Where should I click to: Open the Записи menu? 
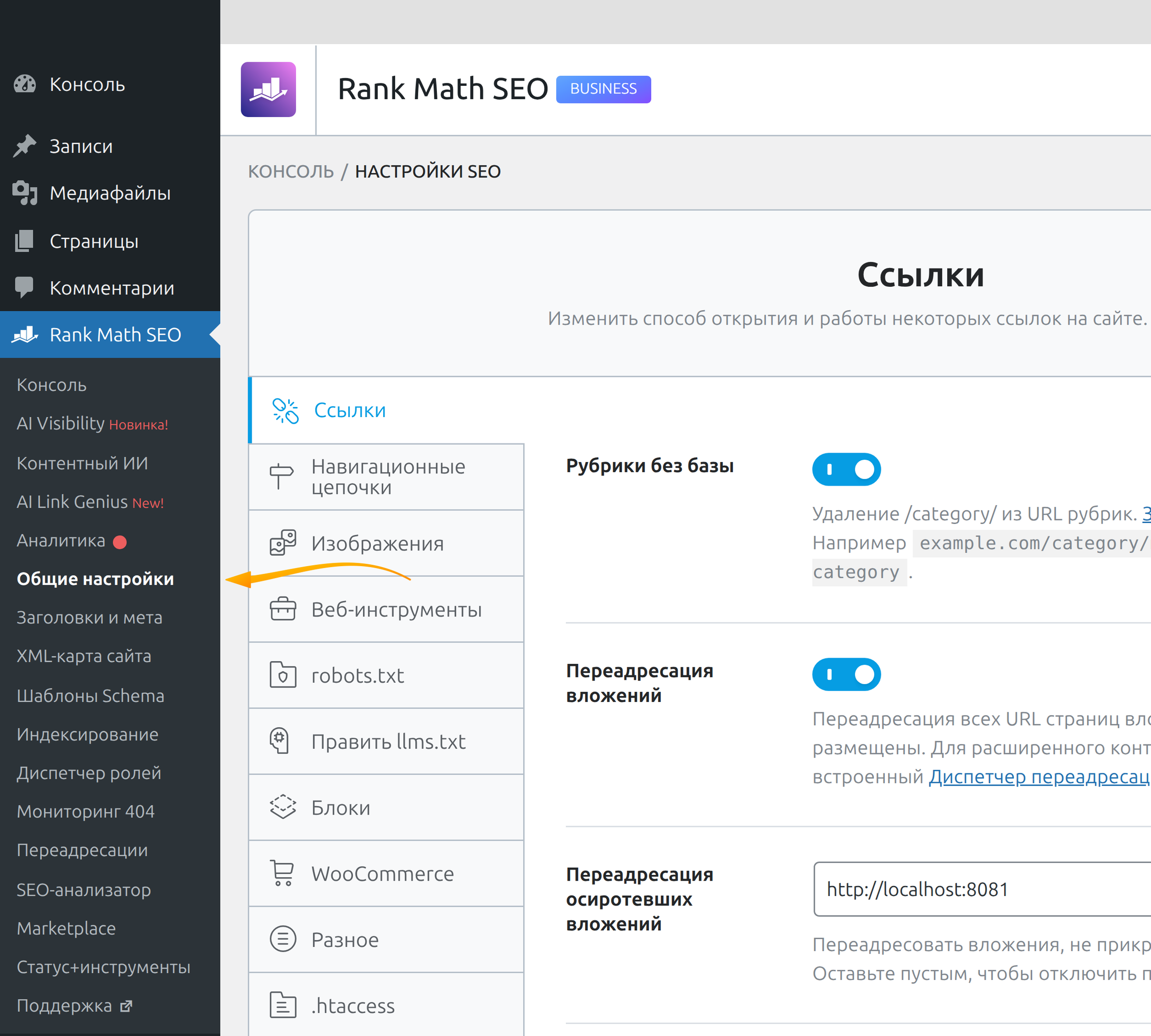pyautogui.click(x=110, y=146)
